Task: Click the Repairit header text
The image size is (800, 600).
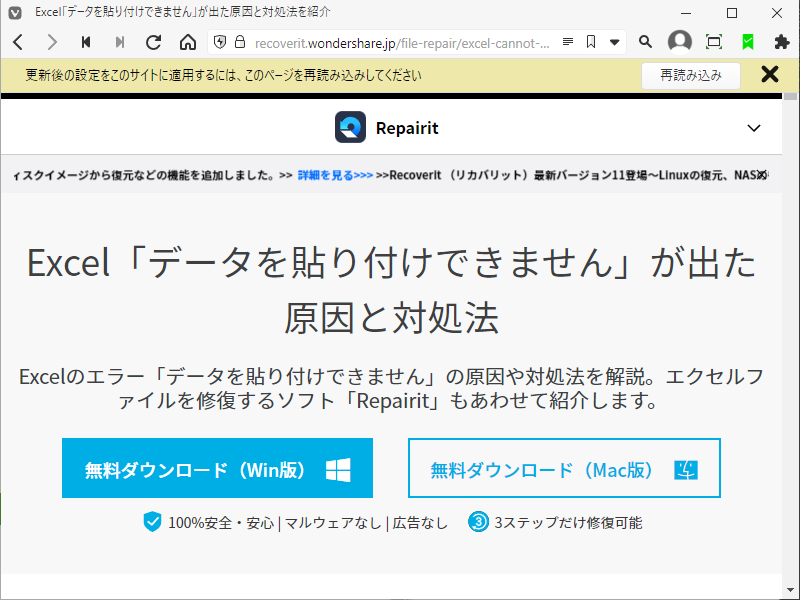Action: (x=407, y=128)
